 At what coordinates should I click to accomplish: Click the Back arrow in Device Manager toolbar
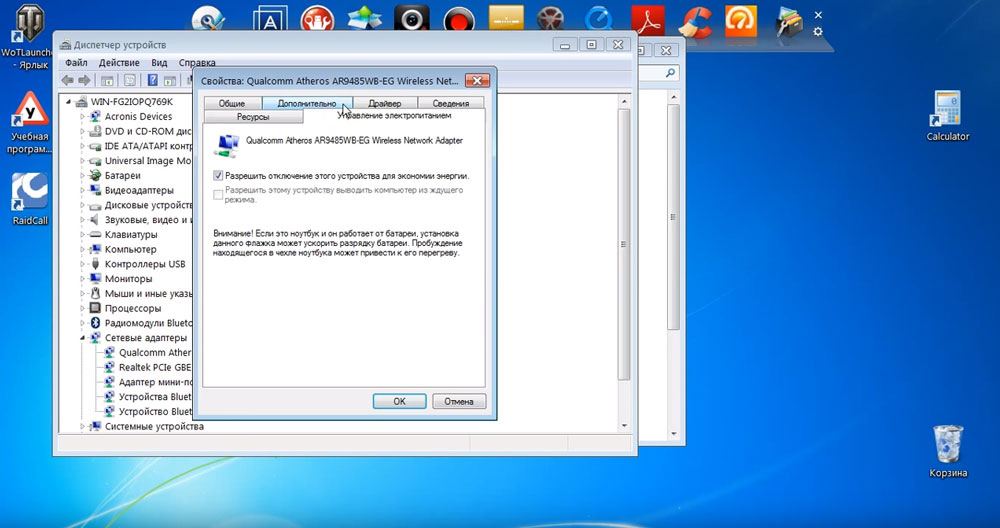(x=68, y=80)
